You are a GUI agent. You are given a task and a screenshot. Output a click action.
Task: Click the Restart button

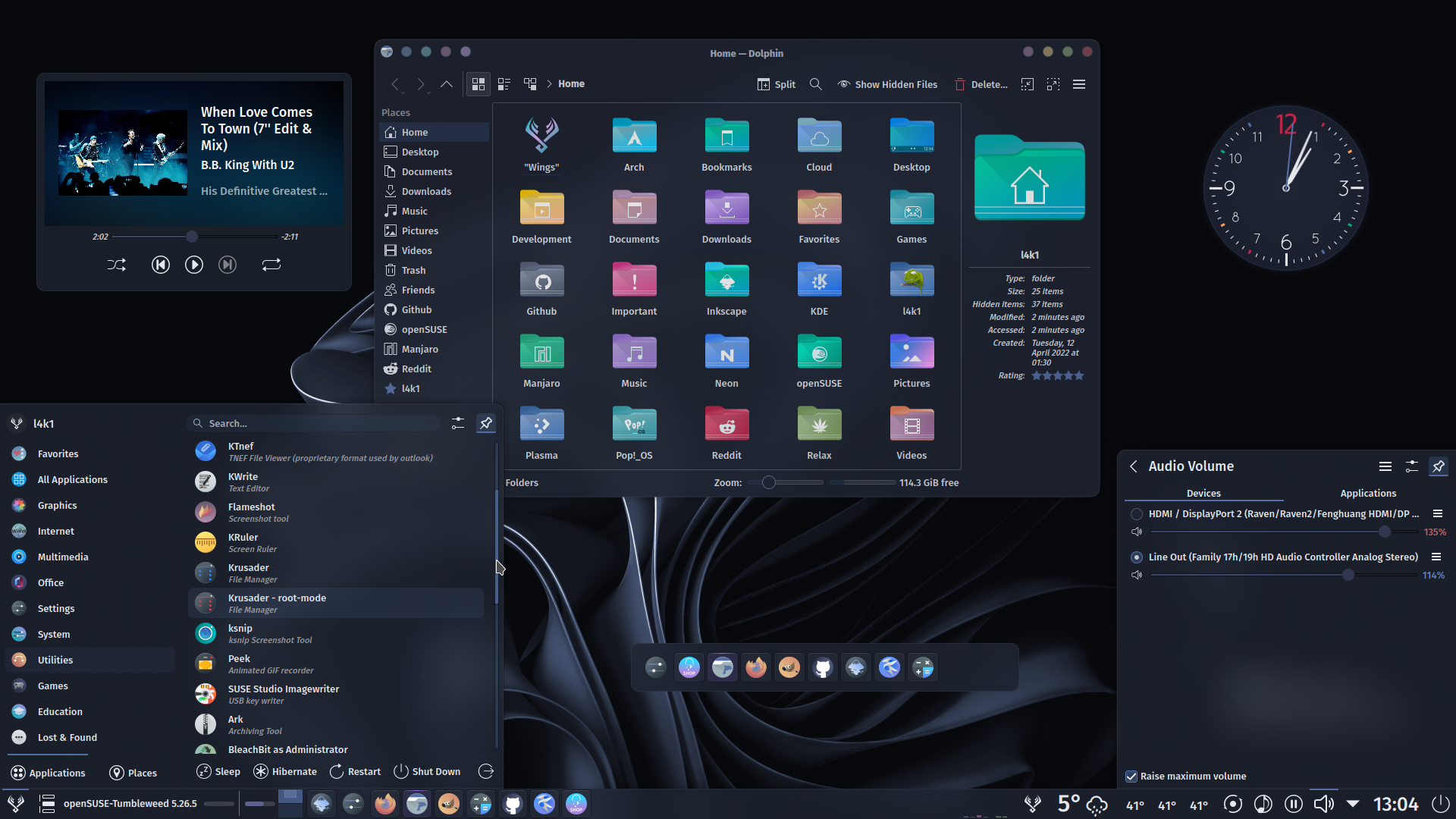[355, 771]
